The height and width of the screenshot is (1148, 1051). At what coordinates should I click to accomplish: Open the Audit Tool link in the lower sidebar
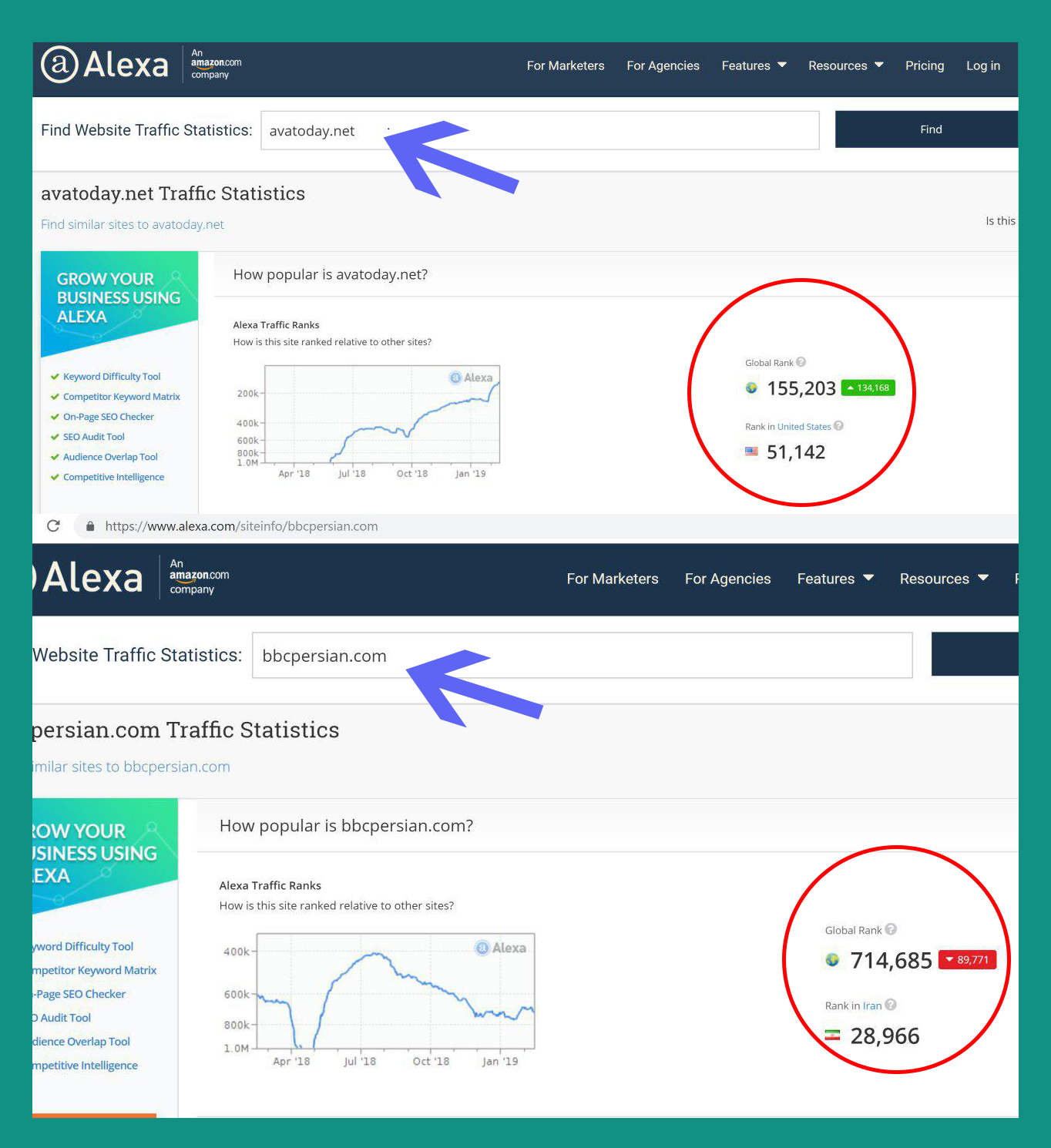click(x=62, y=1018)
